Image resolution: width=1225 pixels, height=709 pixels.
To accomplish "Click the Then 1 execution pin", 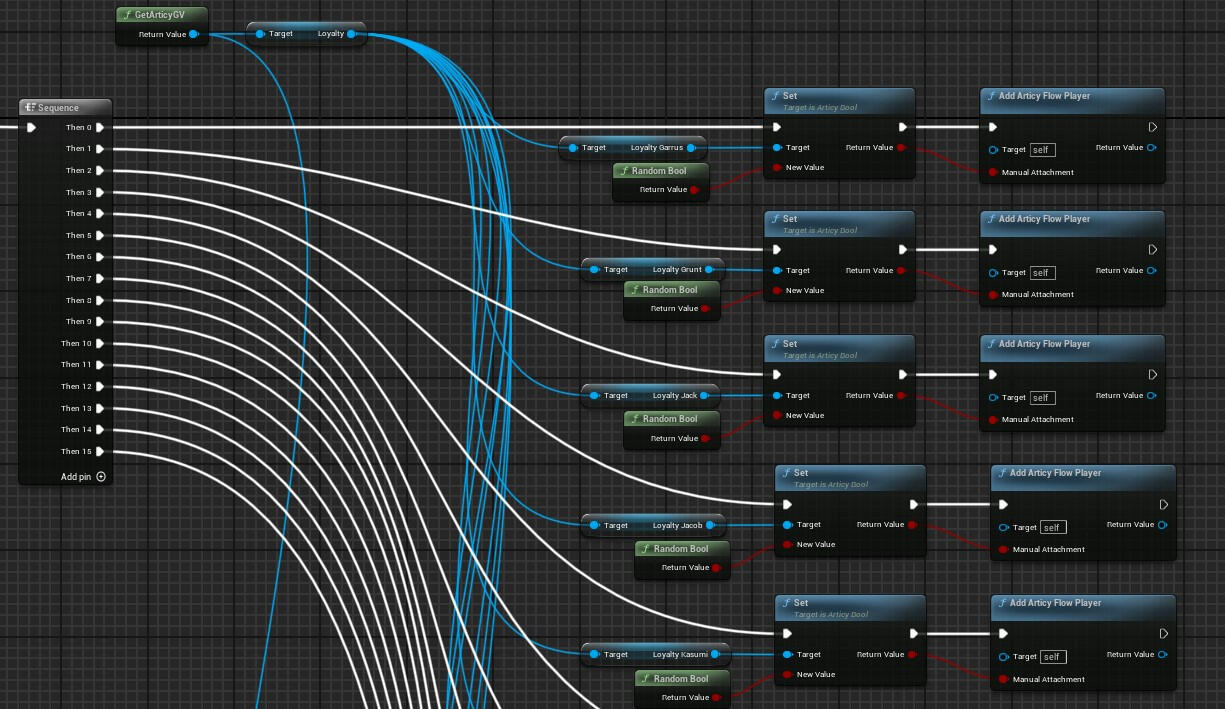I will click(100, 149).
